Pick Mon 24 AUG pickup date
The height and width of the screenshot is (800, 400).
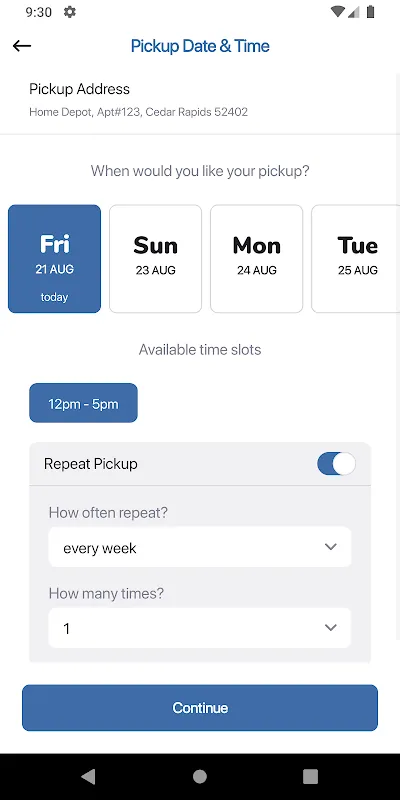(x=257, y=259)
